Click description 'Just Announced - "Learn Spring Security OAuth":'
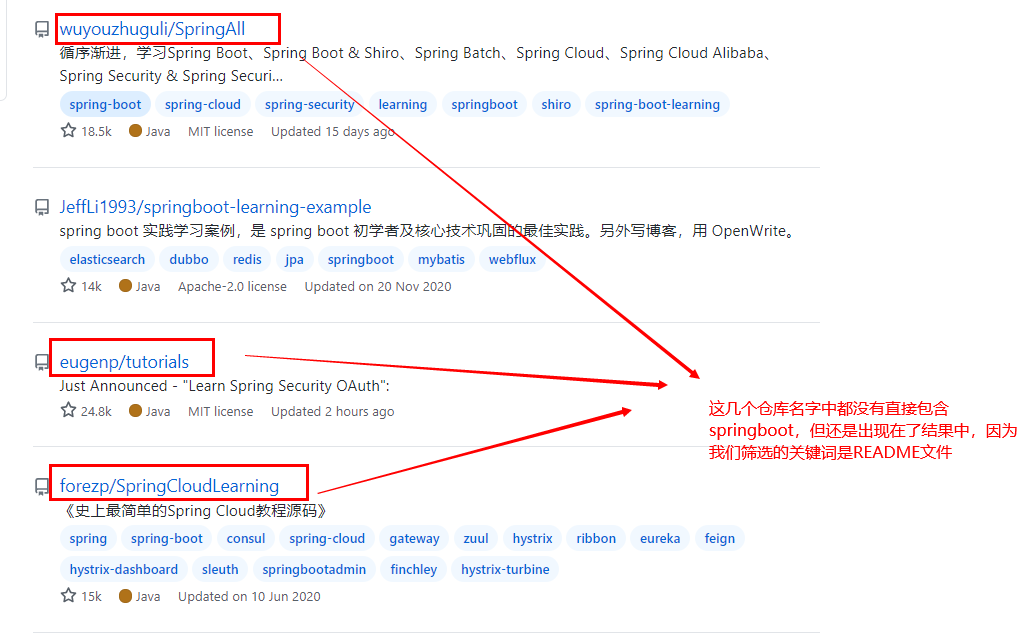 [225, 386]
